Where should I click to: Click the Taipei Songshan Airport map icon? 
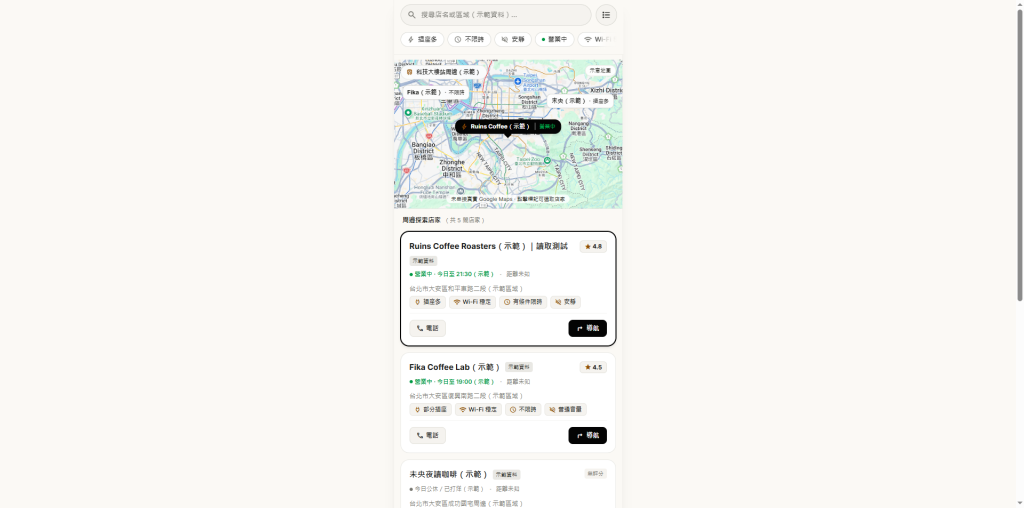click(517, 81)
